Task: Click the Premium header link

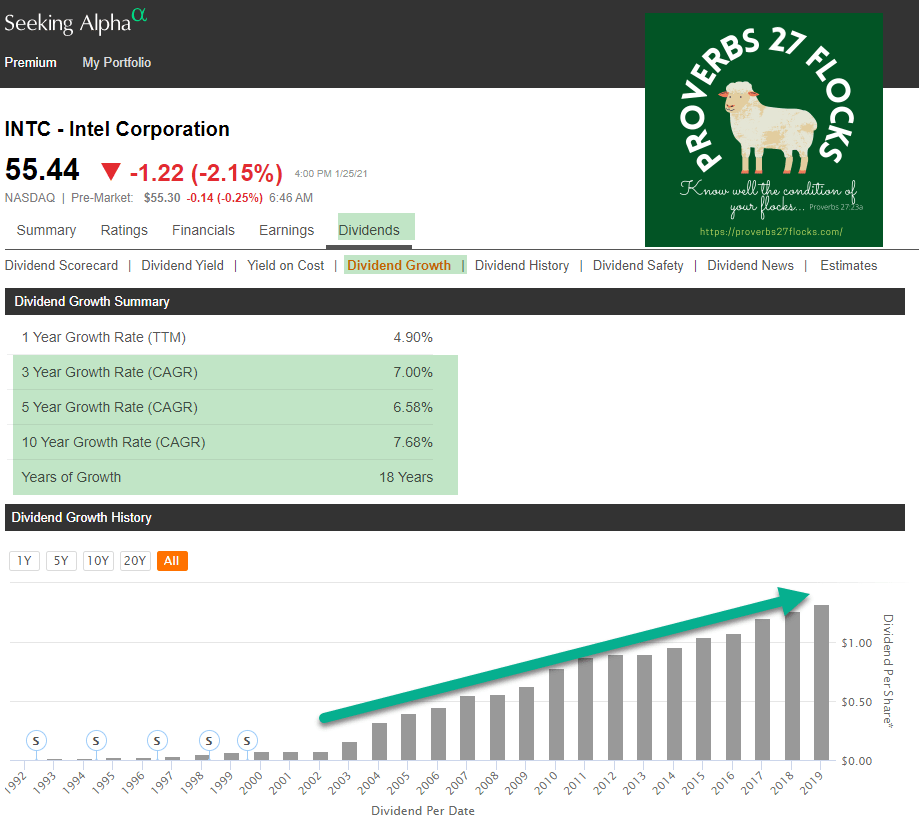Action: click(x=31, y=62)
